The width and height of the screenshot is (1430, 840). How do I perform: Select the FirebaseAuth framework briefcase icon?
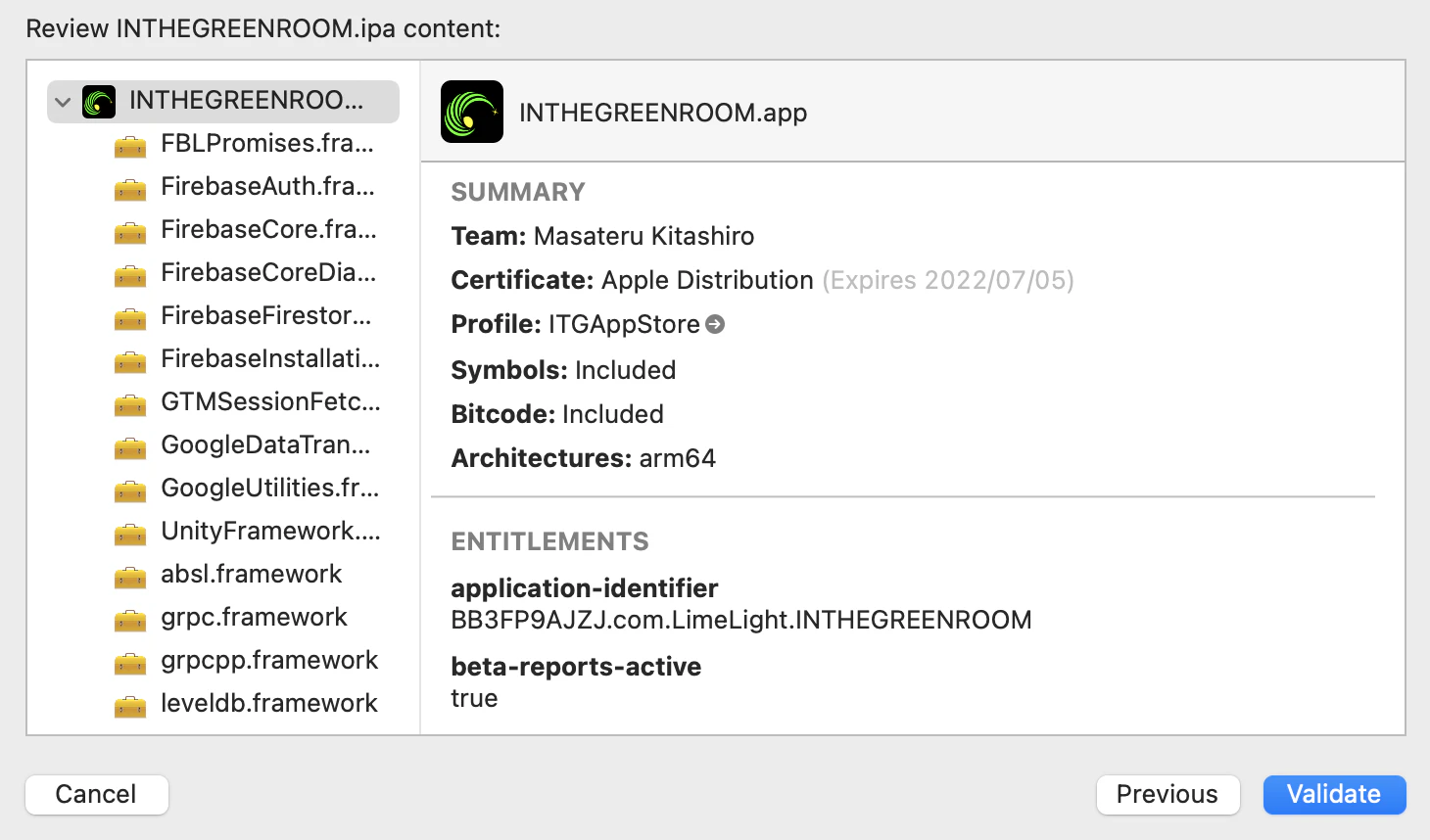click(130, 189)
